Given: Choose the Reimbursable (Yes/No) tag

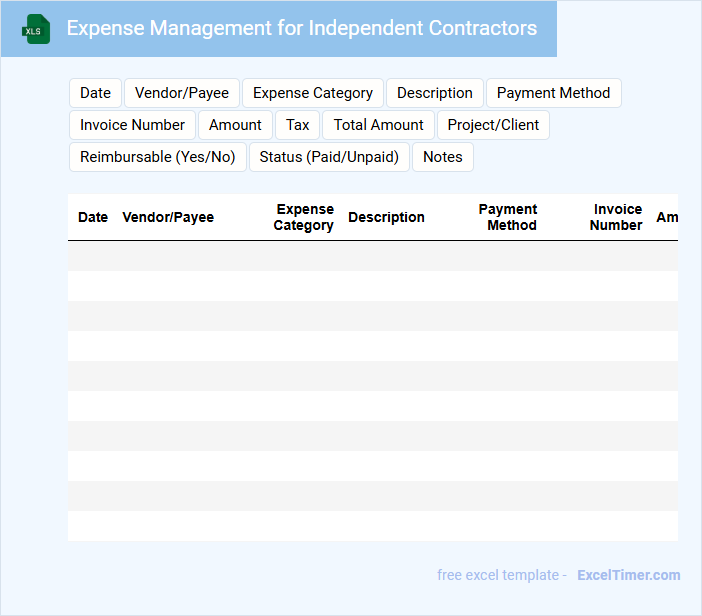Looking at the screenshot, I should 158,157.
